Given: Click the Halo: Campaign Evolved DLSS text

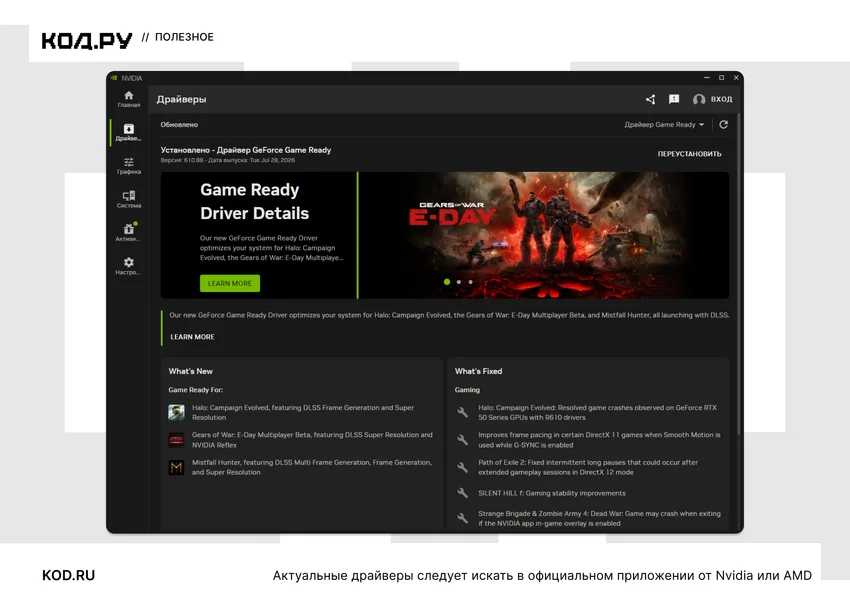Looking at the screenshot, I should [302, 413].
